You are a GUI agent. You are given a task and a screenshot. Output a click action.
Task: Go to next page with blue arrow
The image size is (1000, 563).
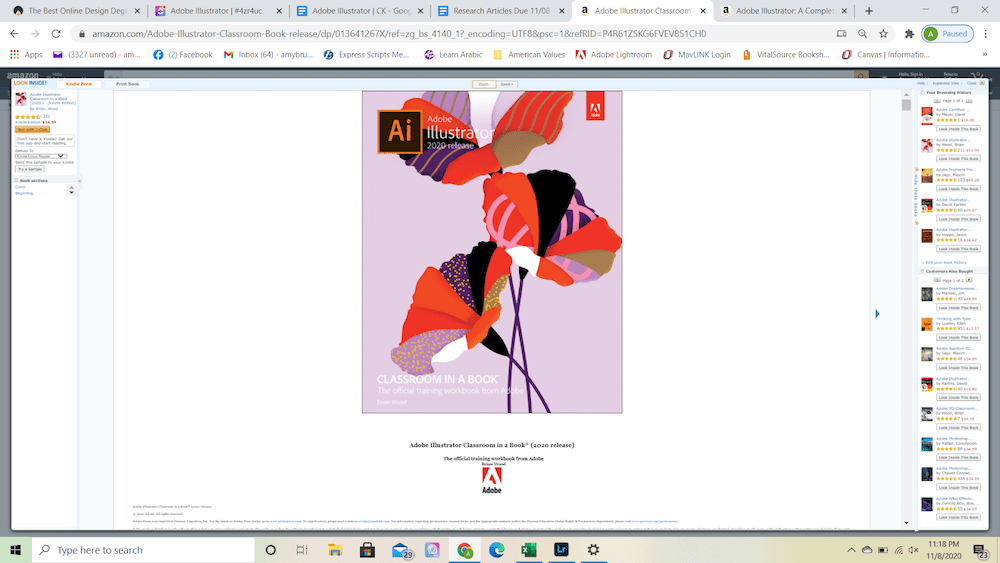878,314
